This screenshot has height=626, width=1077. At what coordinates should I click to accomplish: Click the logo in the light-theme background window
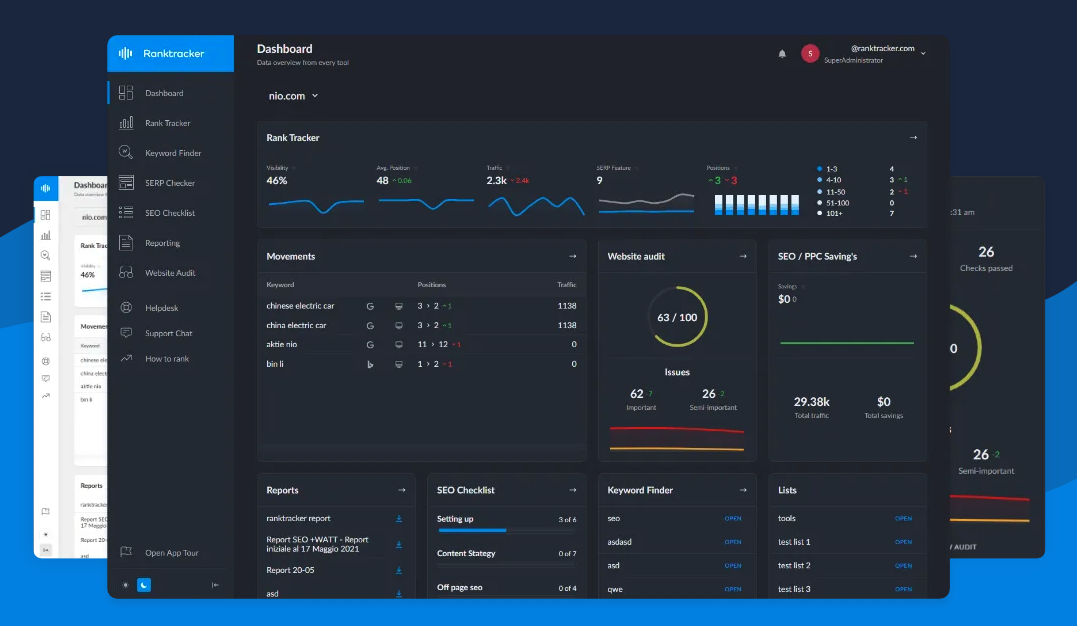coord(45,188)
